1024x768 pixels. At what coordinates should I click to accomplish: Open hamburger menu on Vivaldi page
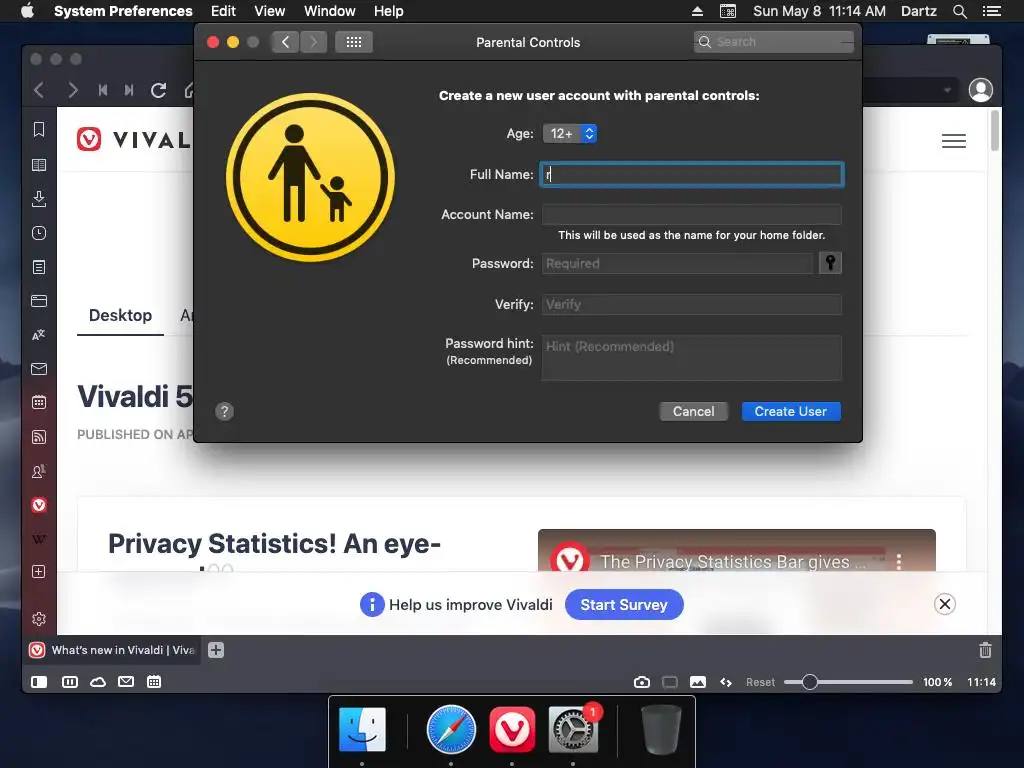click(953, 141)
